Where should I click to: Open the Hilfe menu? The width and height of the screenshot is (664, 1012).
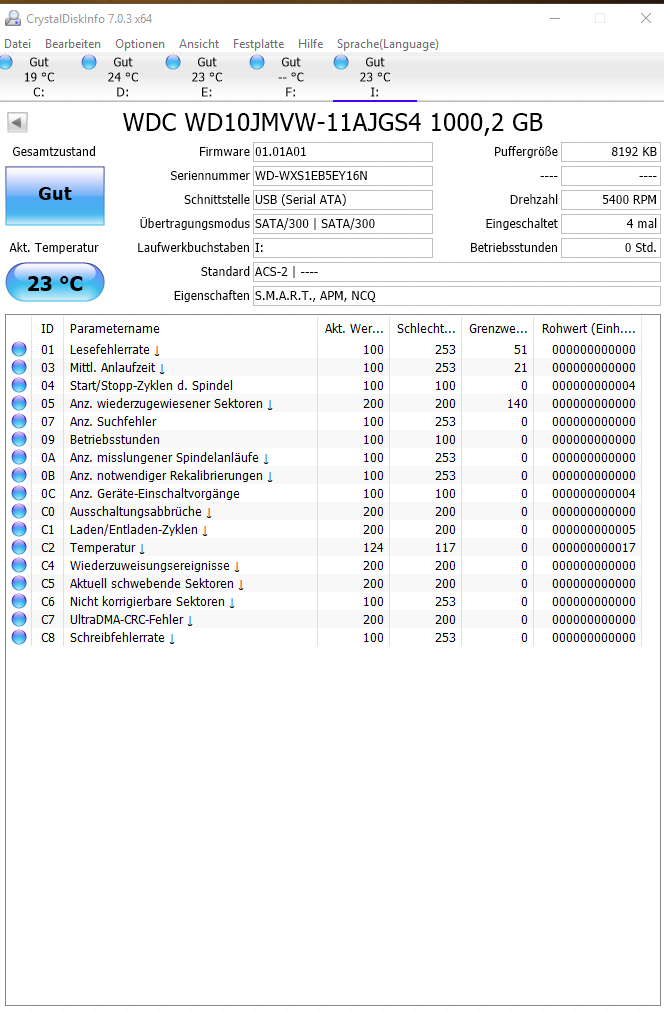click(310, 44)
